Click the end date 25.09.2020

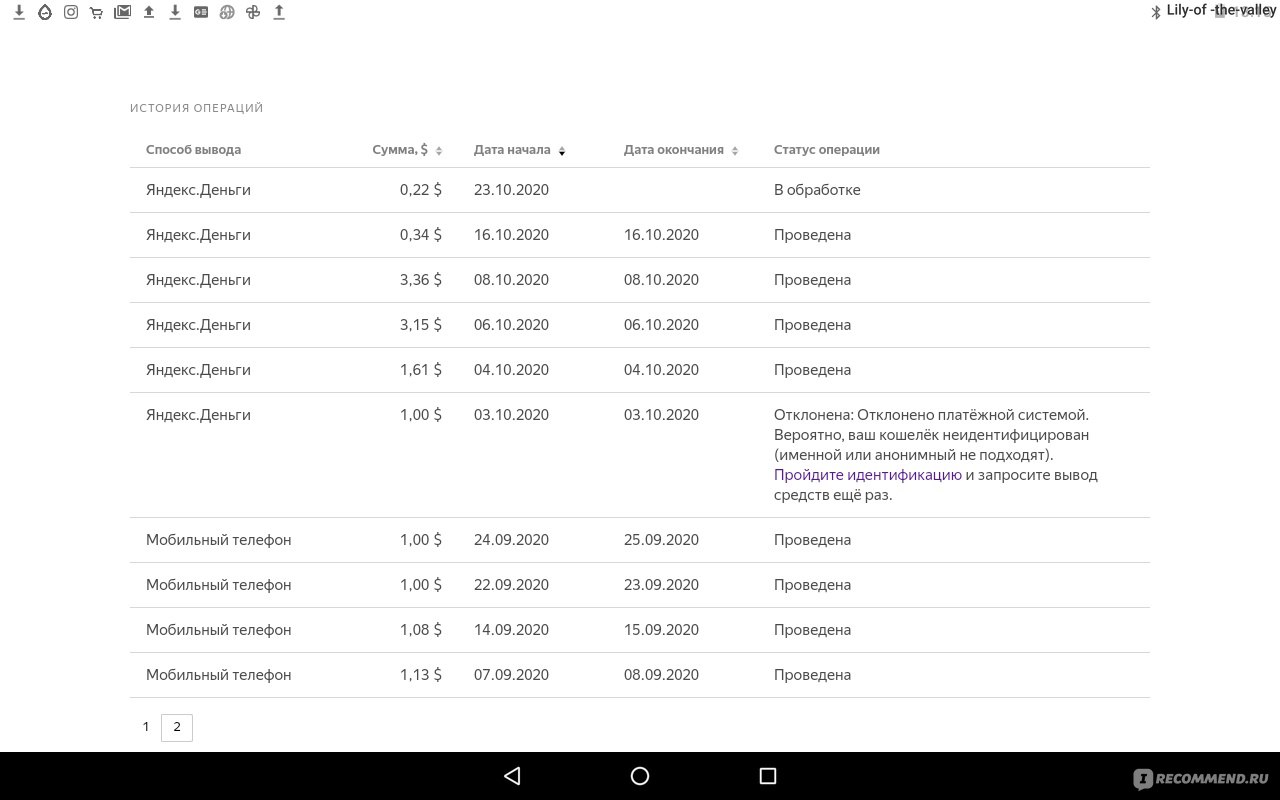pyautogui.click(x=661, y=540)
